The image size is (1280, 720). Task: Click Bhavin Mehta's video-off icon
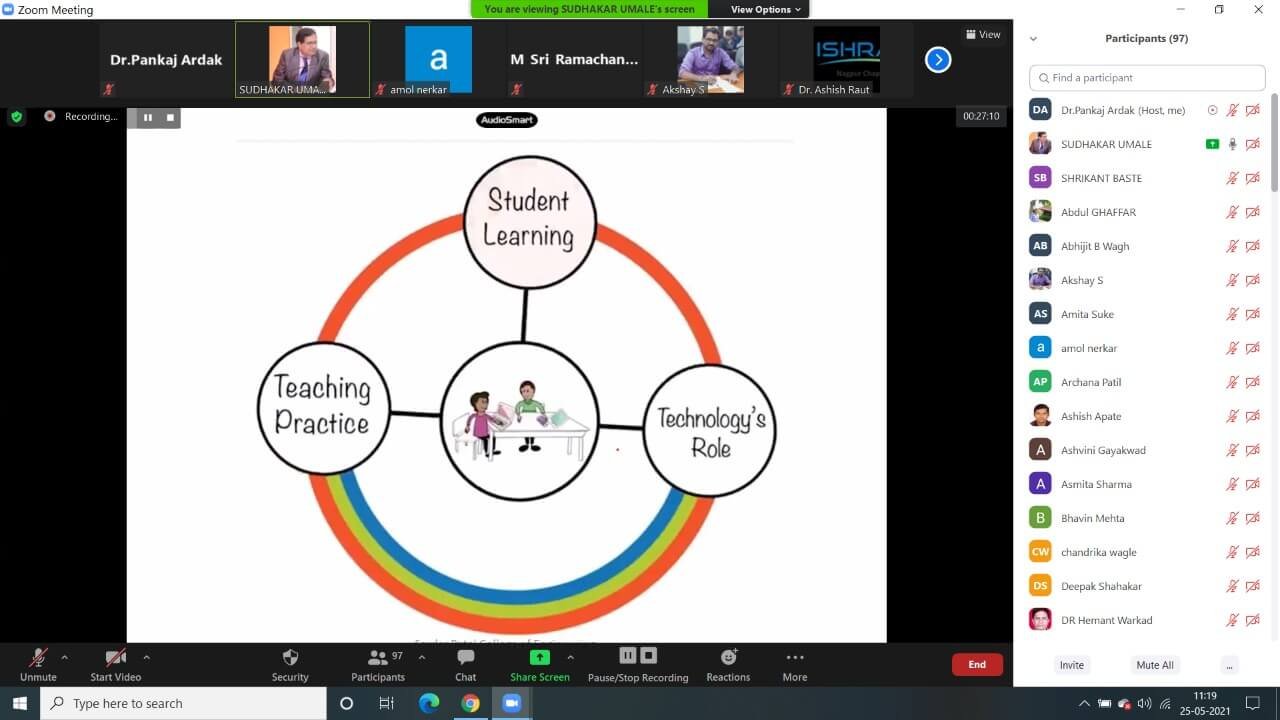[1252, 518]
